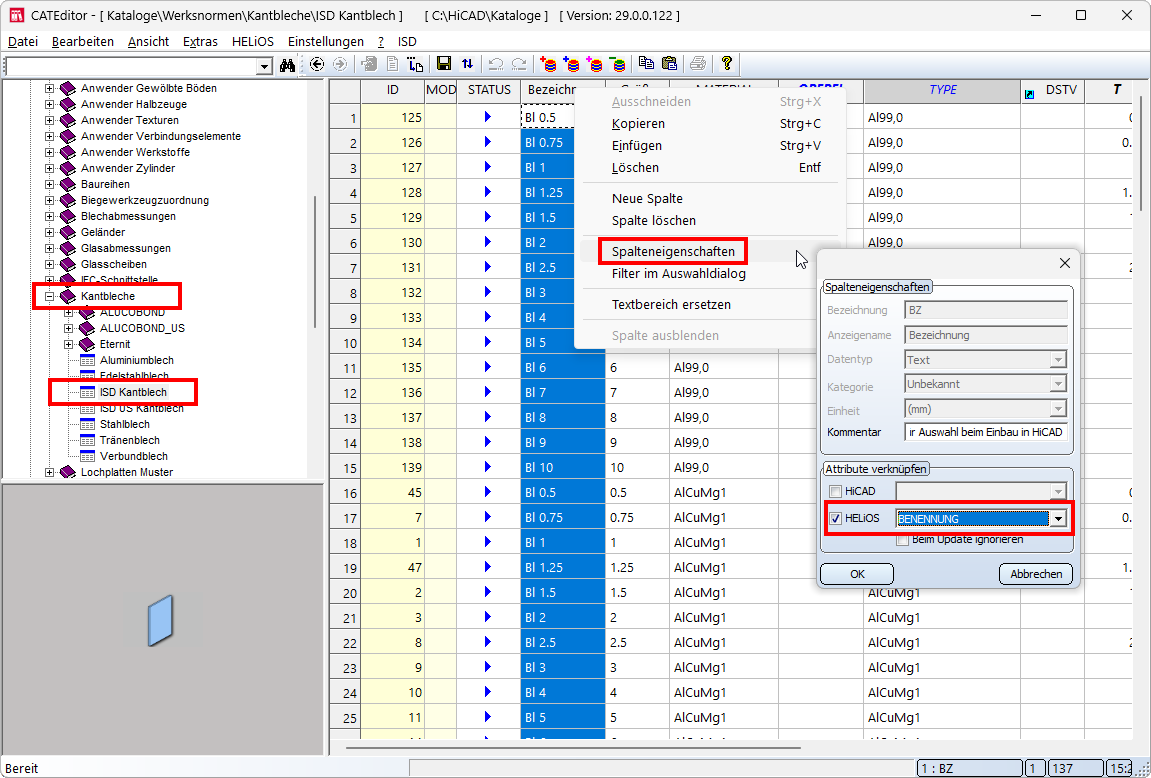Enable the HiCAD attribute checkbox
The height and width of the screenshot is (778, 1151).
[835, 491]
